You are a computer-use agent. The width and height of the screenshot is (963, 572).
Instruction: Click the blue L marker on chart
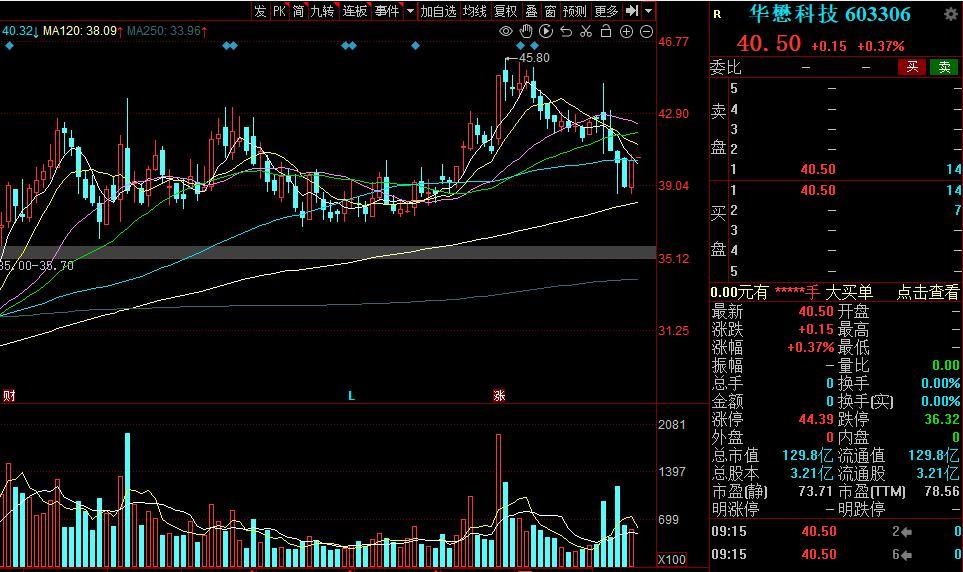click(351, 396)
